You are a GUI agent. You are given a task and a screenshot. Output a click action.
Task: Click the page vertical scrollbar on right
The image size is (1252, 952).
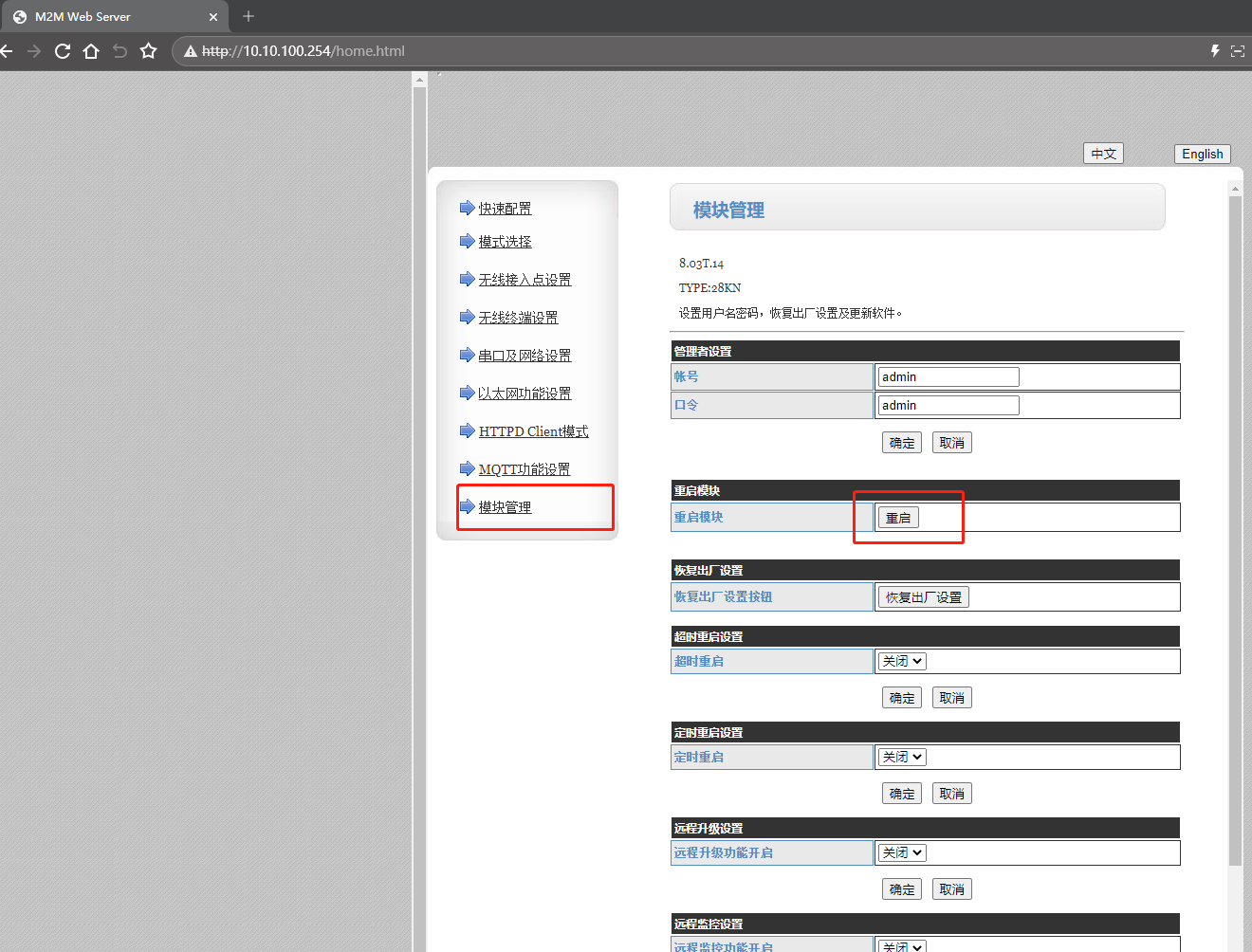click(x=1235, y=522)
